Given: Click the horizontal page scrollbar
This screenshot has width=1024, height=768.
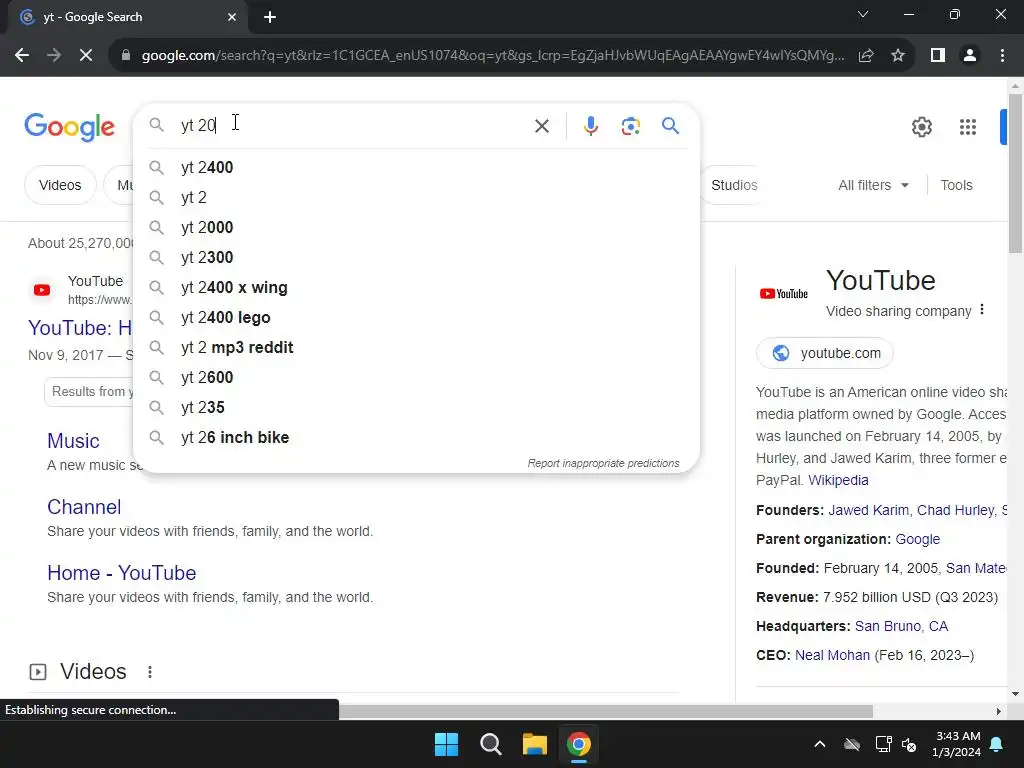Looking at the screenshot, I should [605, 711].
